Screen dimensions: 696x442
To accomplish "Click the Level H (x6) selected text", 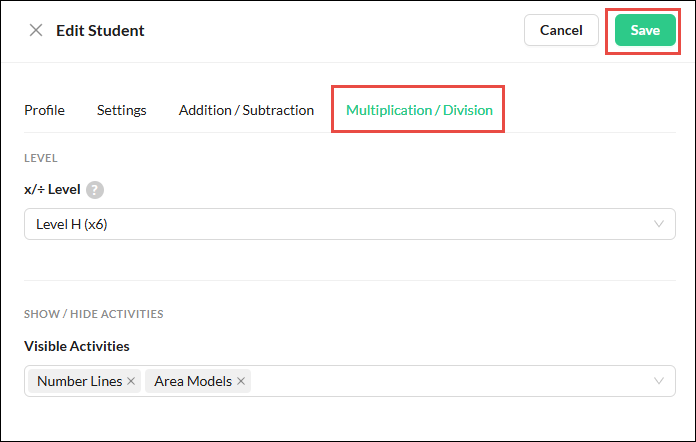I will [x=71, y=224].
